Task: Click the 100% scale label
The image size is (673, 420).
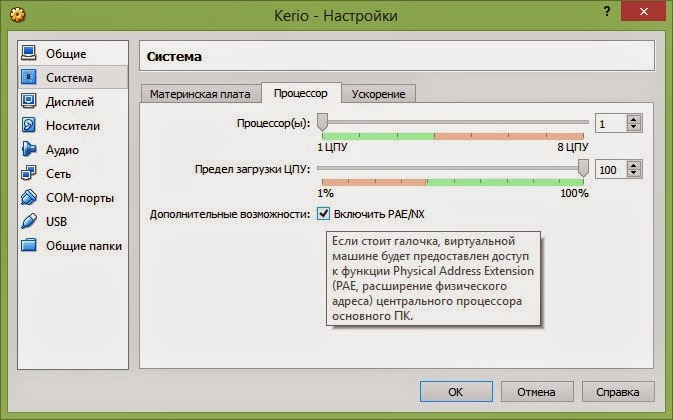Action: point(574,193)
